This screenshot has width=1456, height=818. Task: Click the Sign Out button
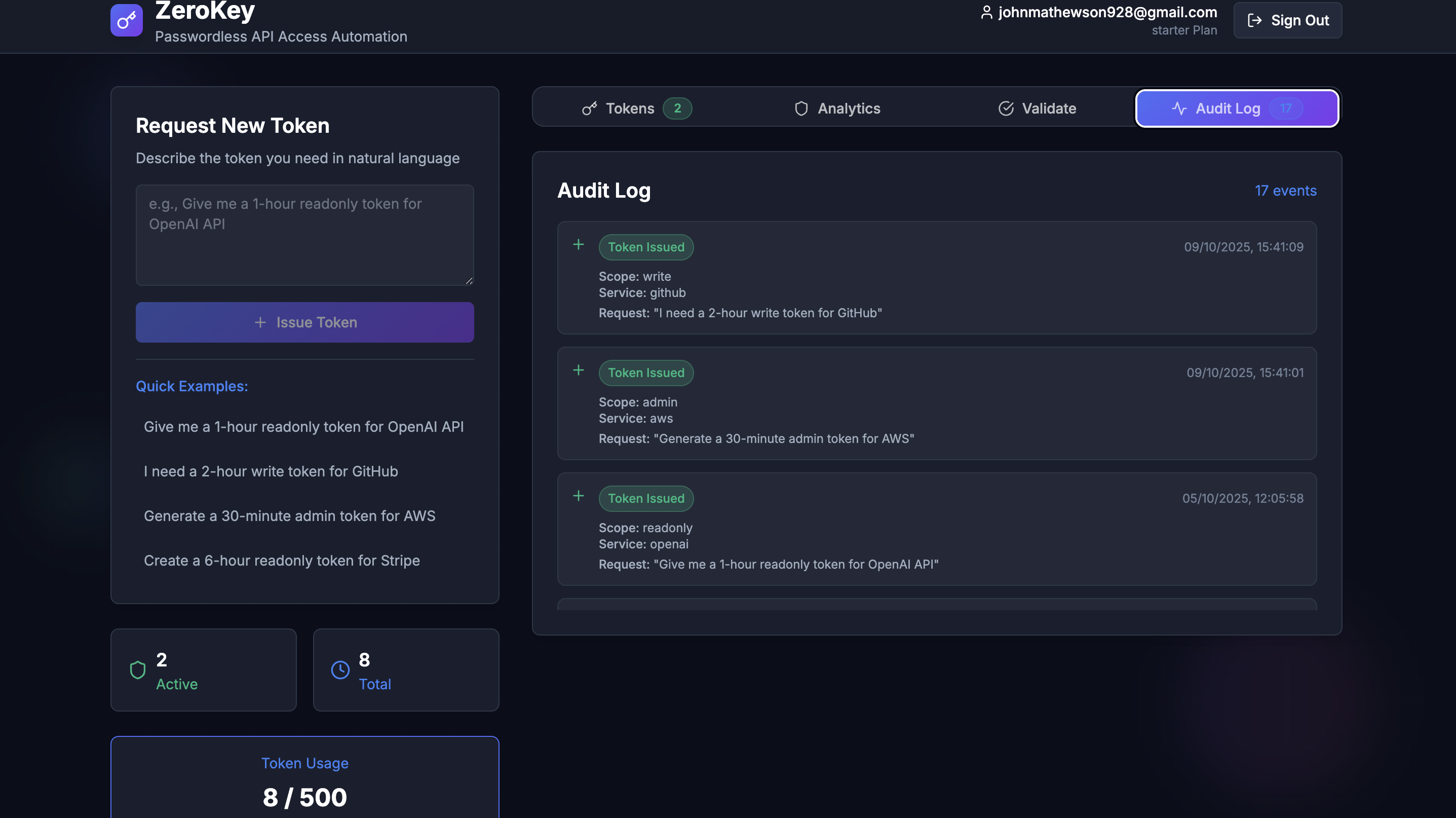click(x=1288, y=20)
